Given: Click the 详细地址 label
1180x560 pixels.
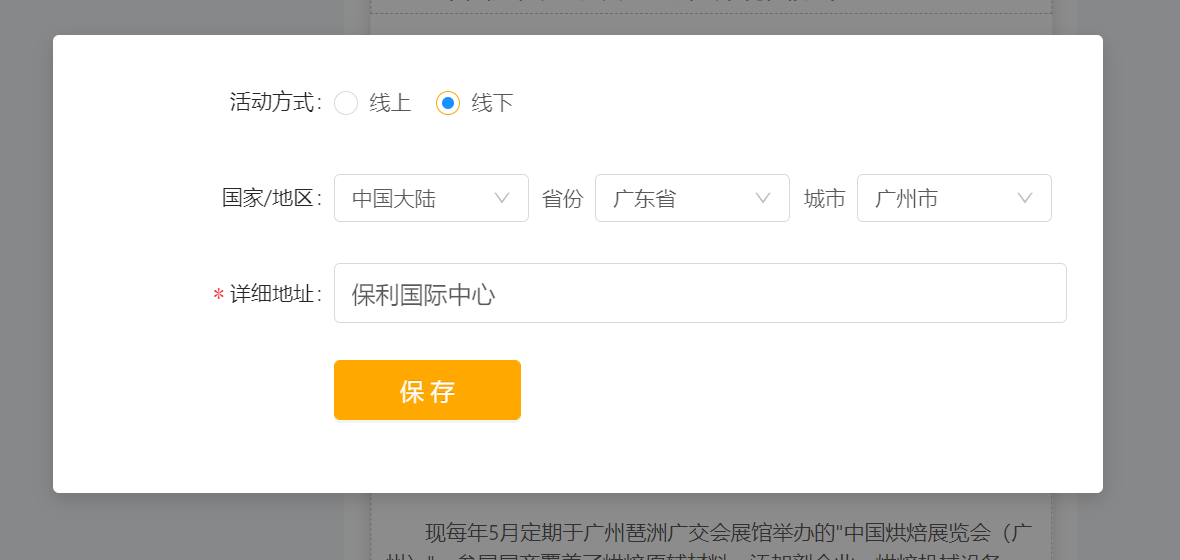Looking at the screenshot, I should point(276,294).
